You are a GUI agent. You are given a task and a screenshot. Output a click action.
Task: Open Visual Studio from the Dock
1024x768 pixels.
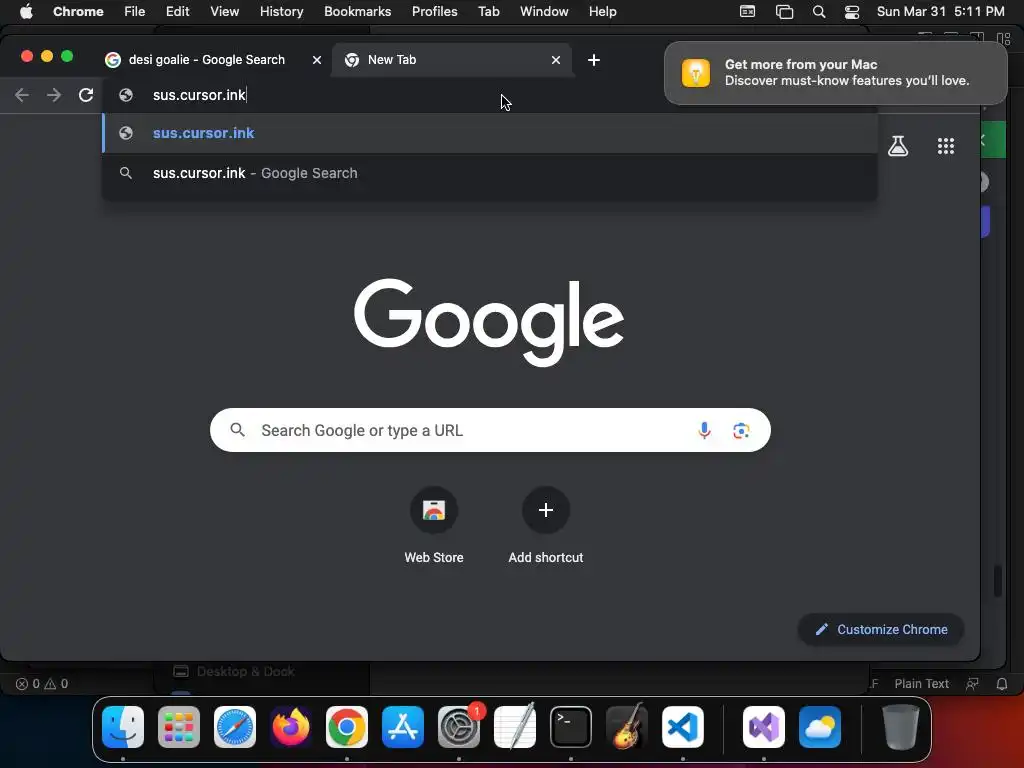point(764,727)
